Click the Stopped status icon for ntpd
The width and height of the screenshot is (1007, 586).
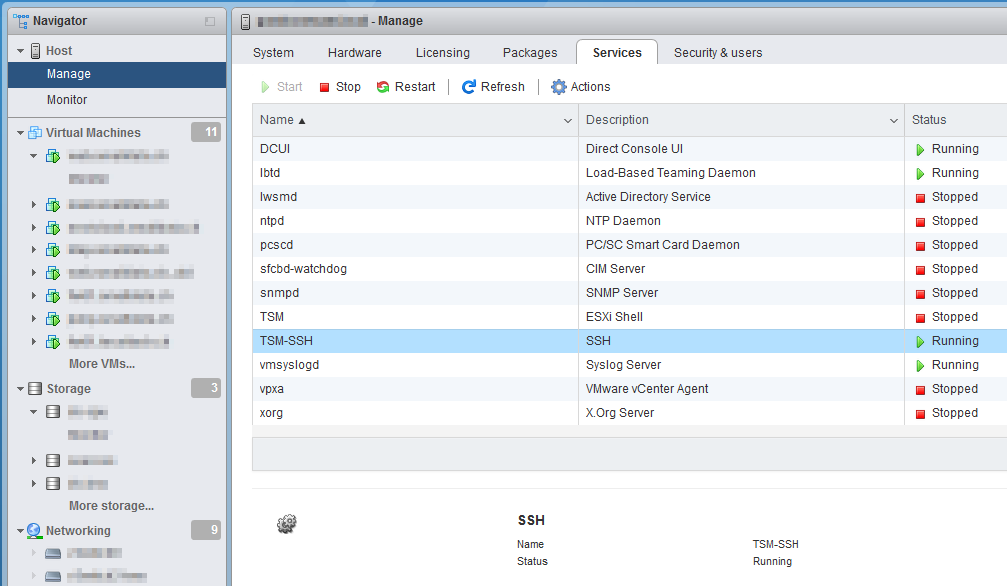point(920,222)
